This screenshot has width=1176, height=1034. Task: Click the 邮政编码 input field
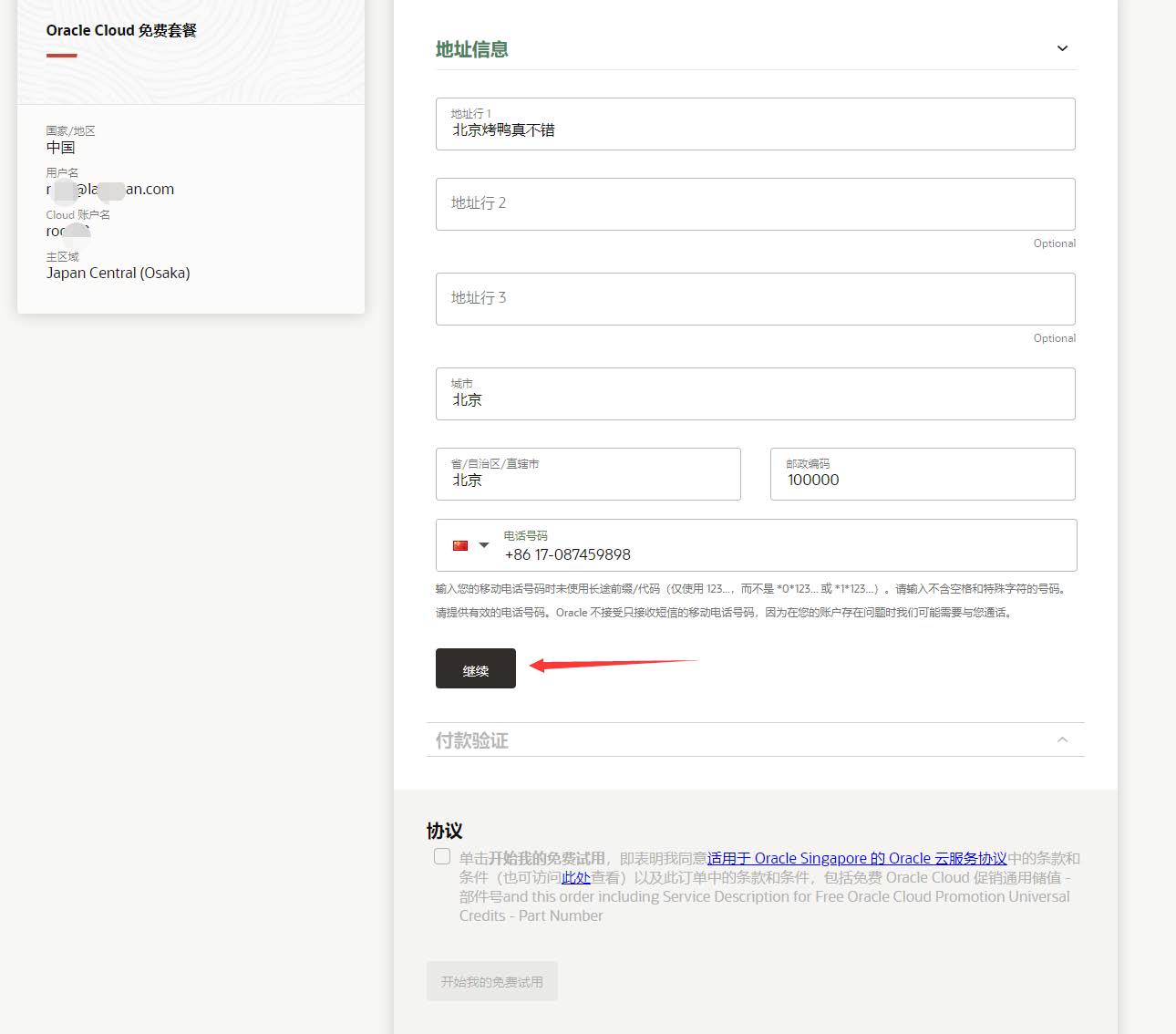[923, 474]
